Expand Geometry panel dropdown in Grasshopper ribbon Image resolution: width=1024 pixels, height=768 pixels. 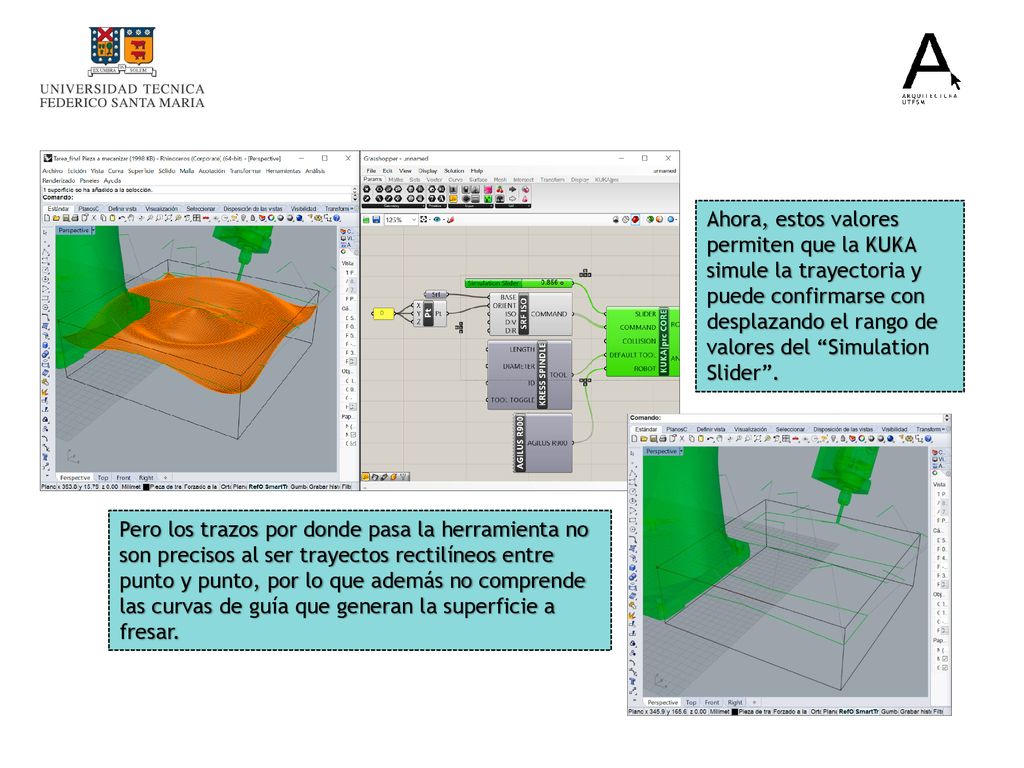pos(422,206)
